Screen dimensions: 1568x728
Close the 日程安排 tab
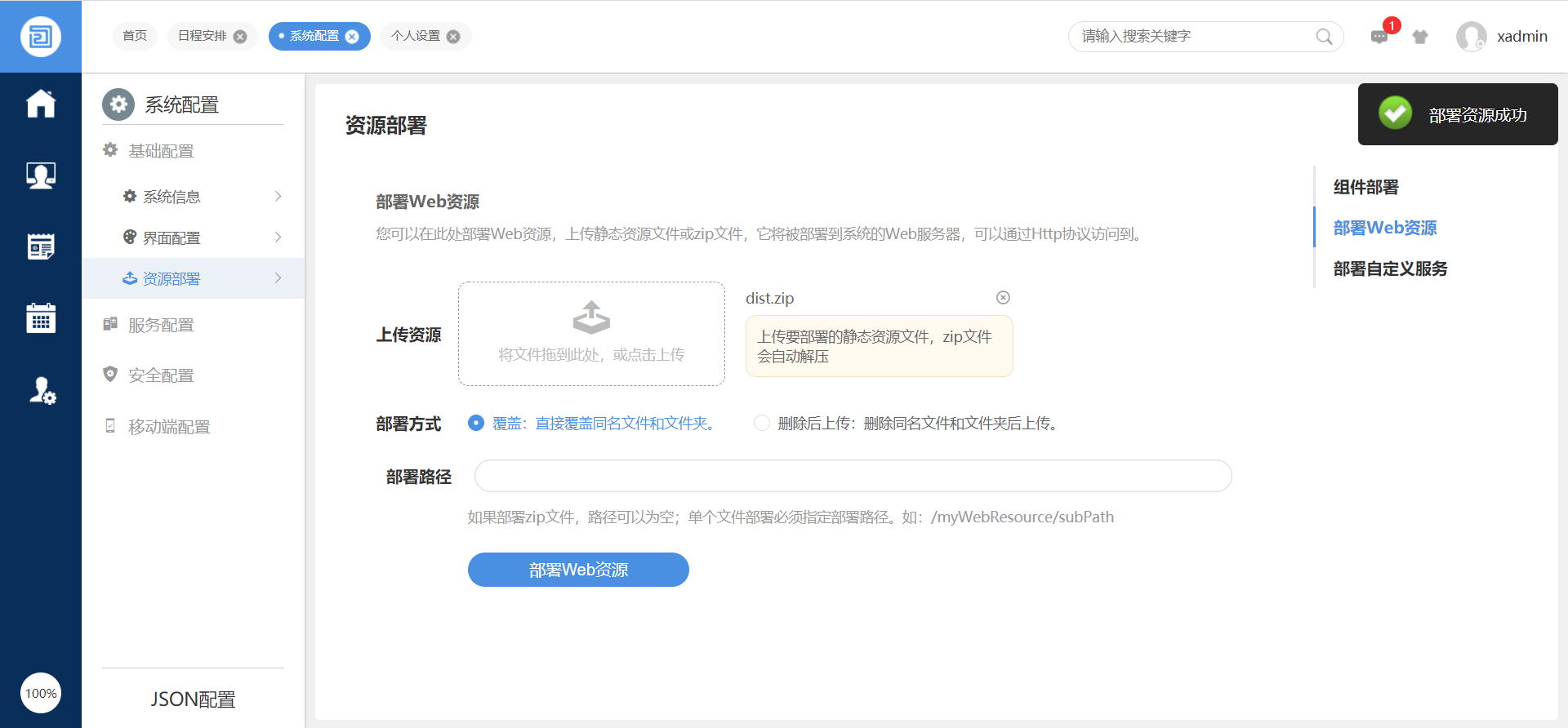240,37
